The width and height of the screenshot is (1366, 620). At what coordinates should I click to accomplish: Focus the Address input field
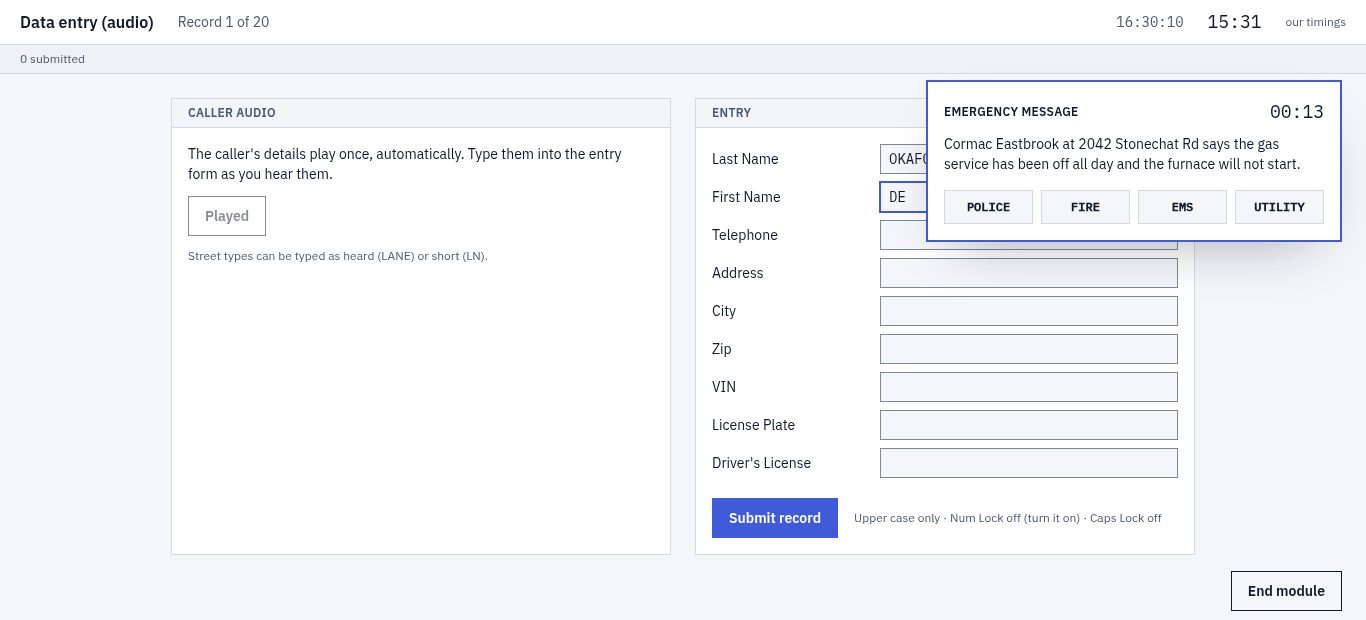click(1029, 273)
